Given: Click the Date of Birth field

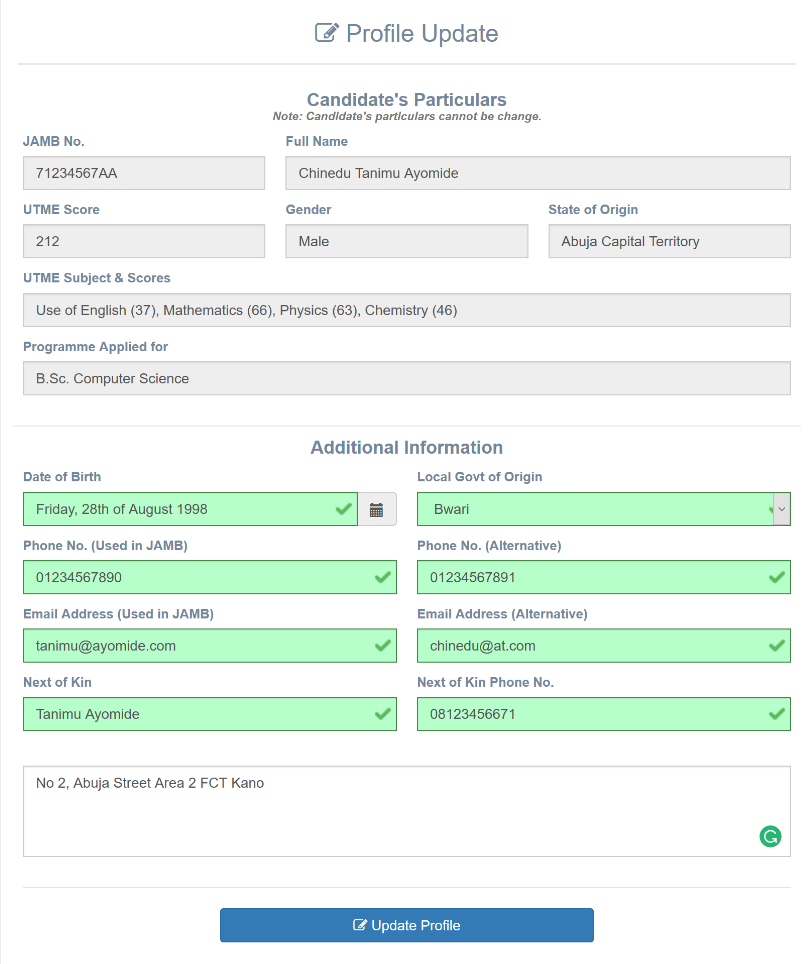Looking at the screenshot, I should click(180, 509).
